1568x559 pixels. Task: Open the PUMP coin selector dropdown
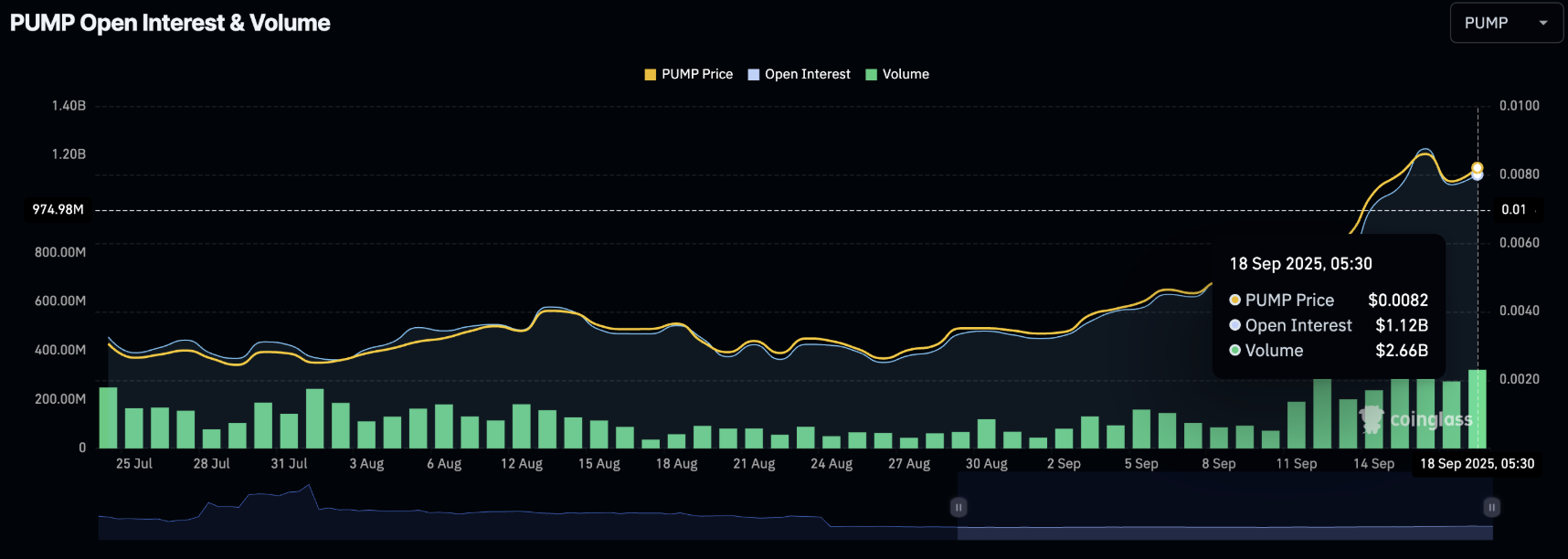point(1505,23)
